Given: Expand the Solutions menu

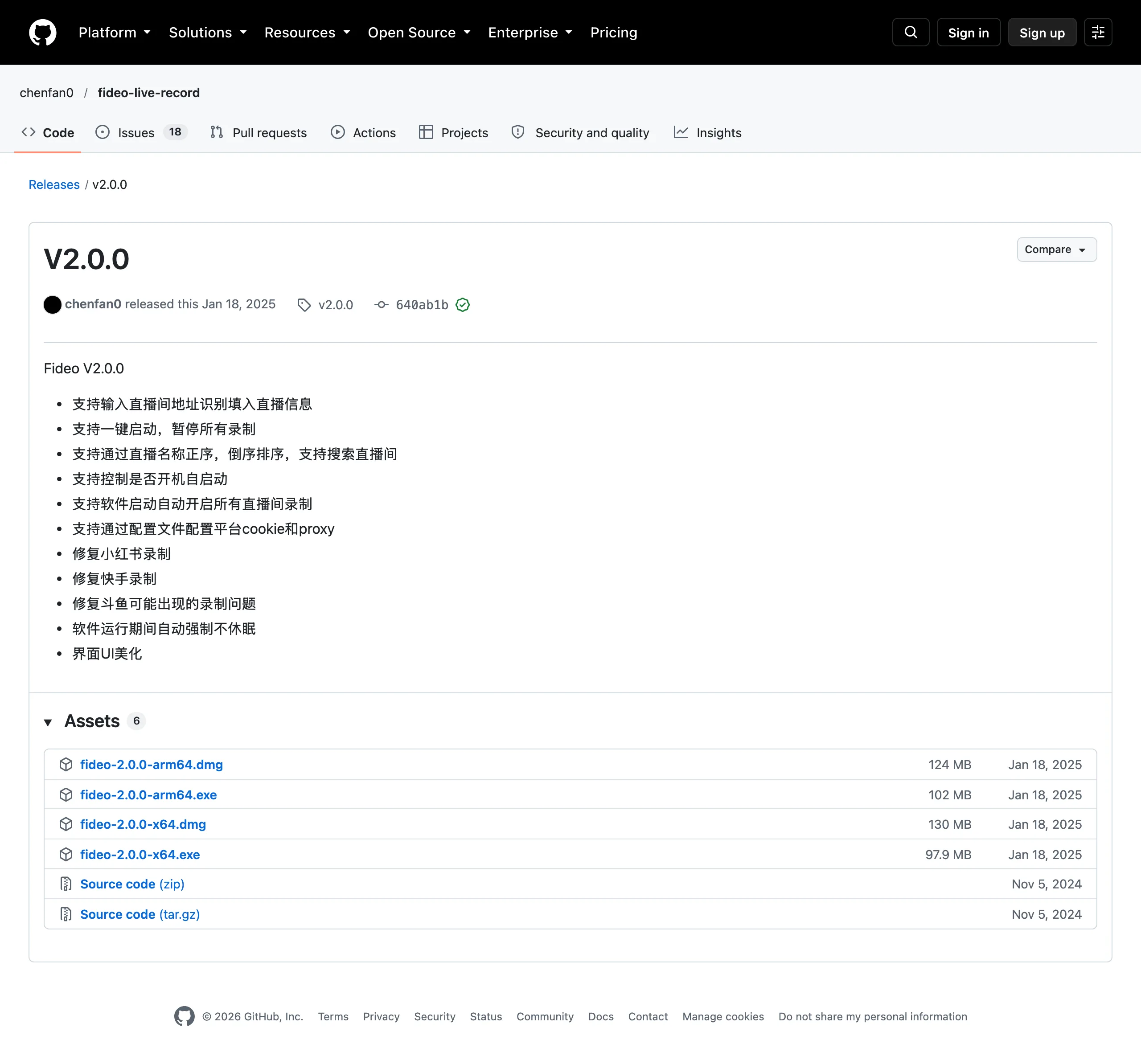Looking at the screenshot, I should click(x=208, y=32).
